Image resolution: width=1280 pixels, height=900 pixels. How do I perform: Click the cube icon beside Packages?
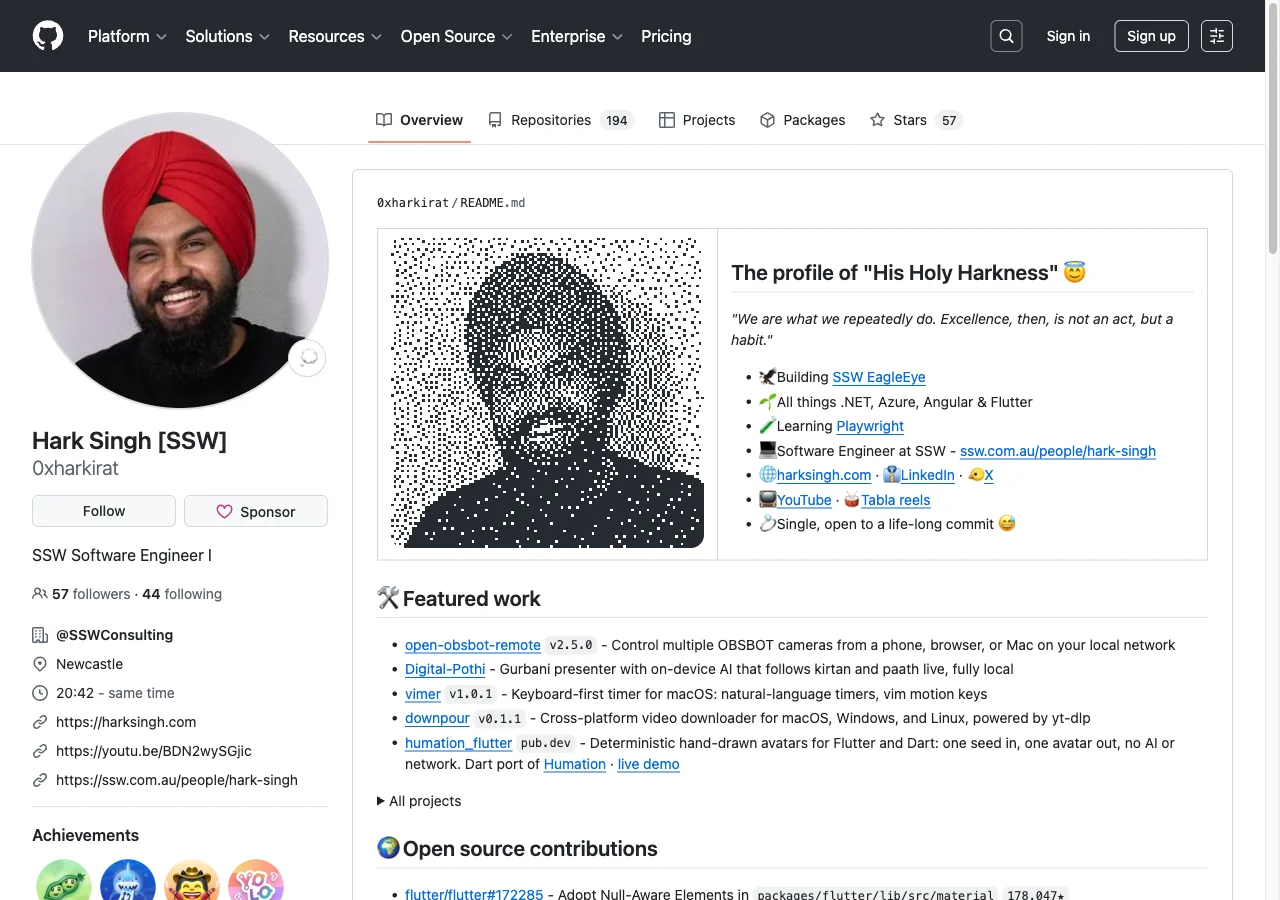tap(768, 120)
